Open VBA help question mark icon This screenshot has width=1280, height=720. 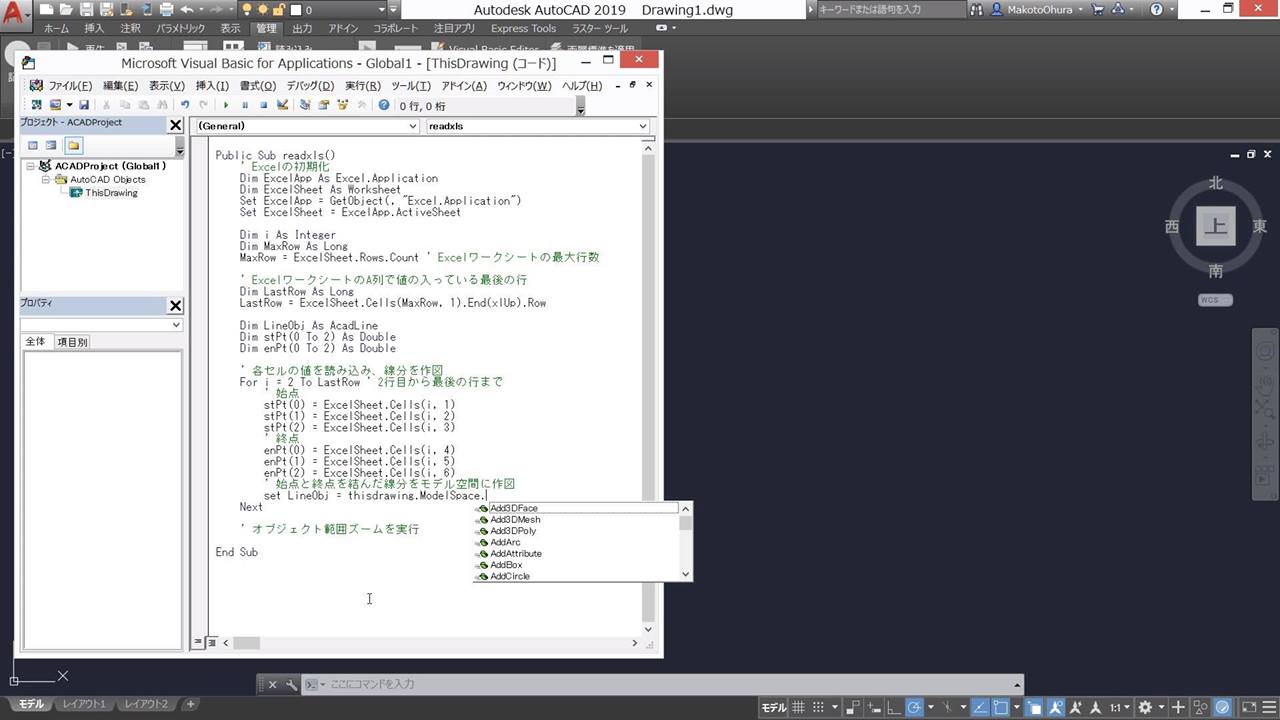[383, 105]
